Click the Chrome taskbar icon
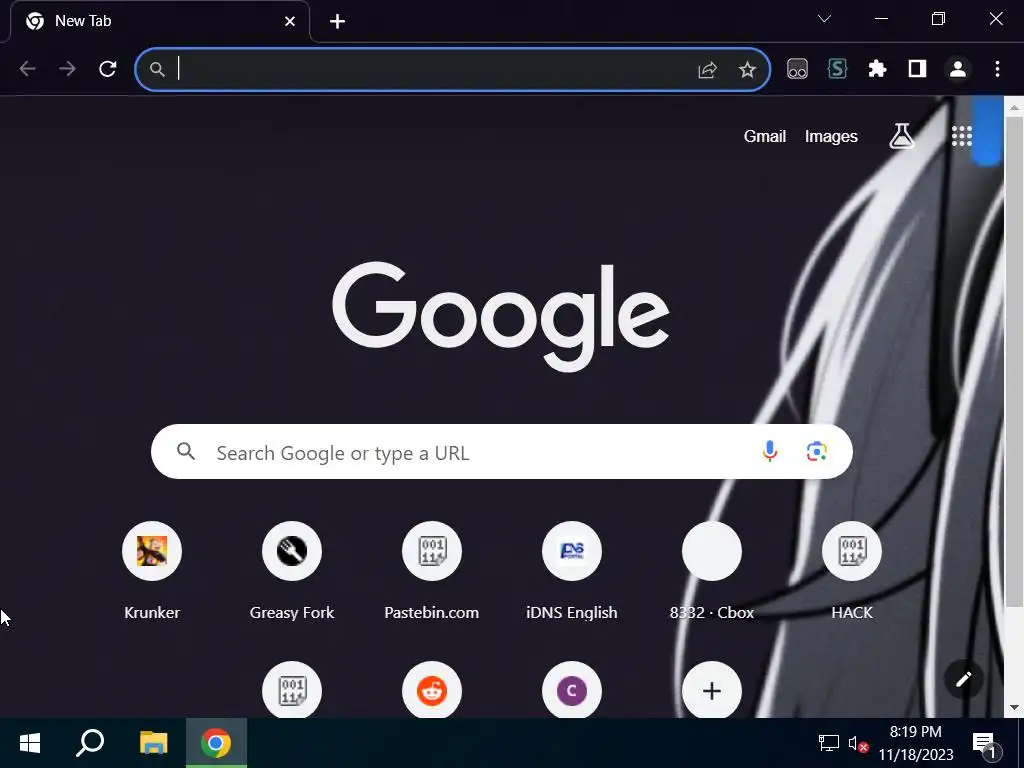This screenshot has width=1024, height=768. click(x=216, y=743)
